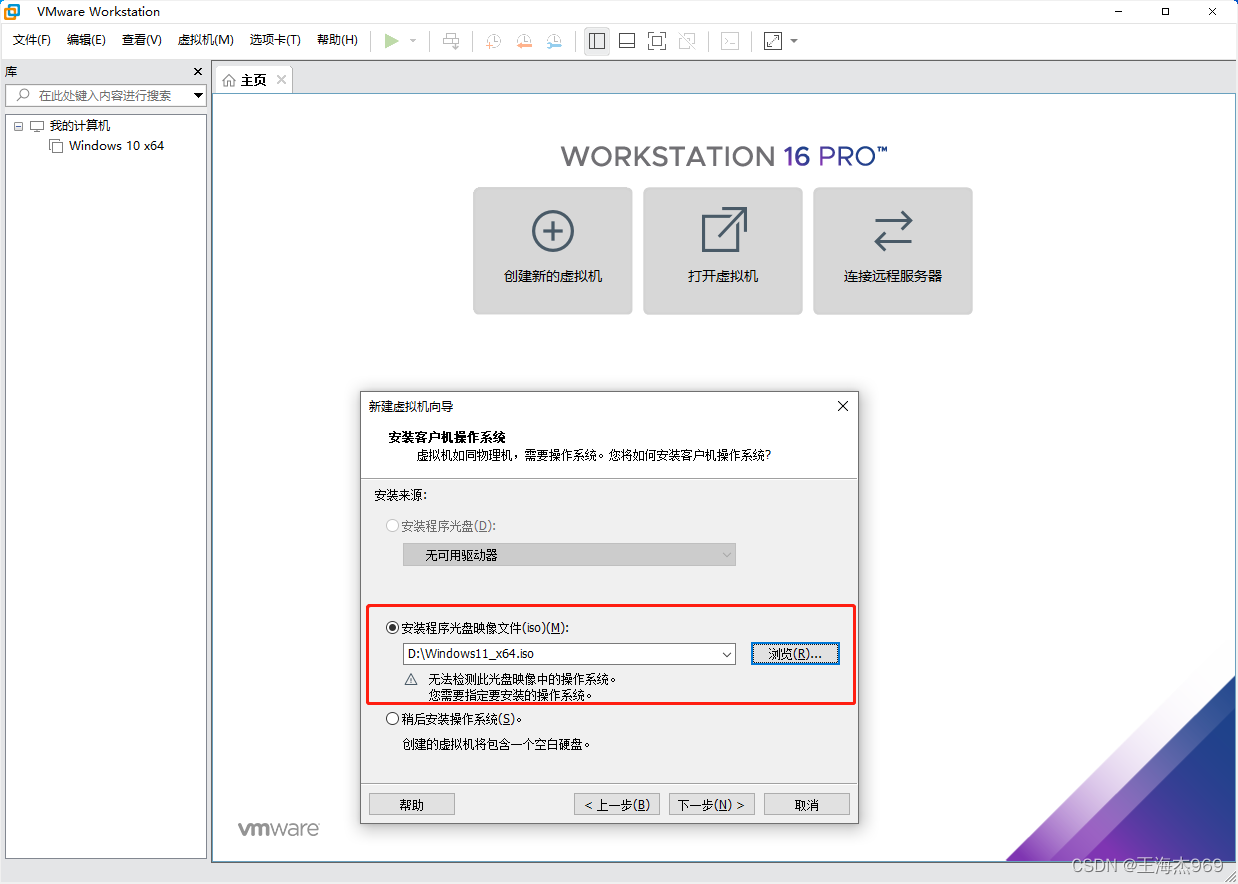1238x884 pixels.
Task: Open the 文件(F) menu
Action: (32, 40)
